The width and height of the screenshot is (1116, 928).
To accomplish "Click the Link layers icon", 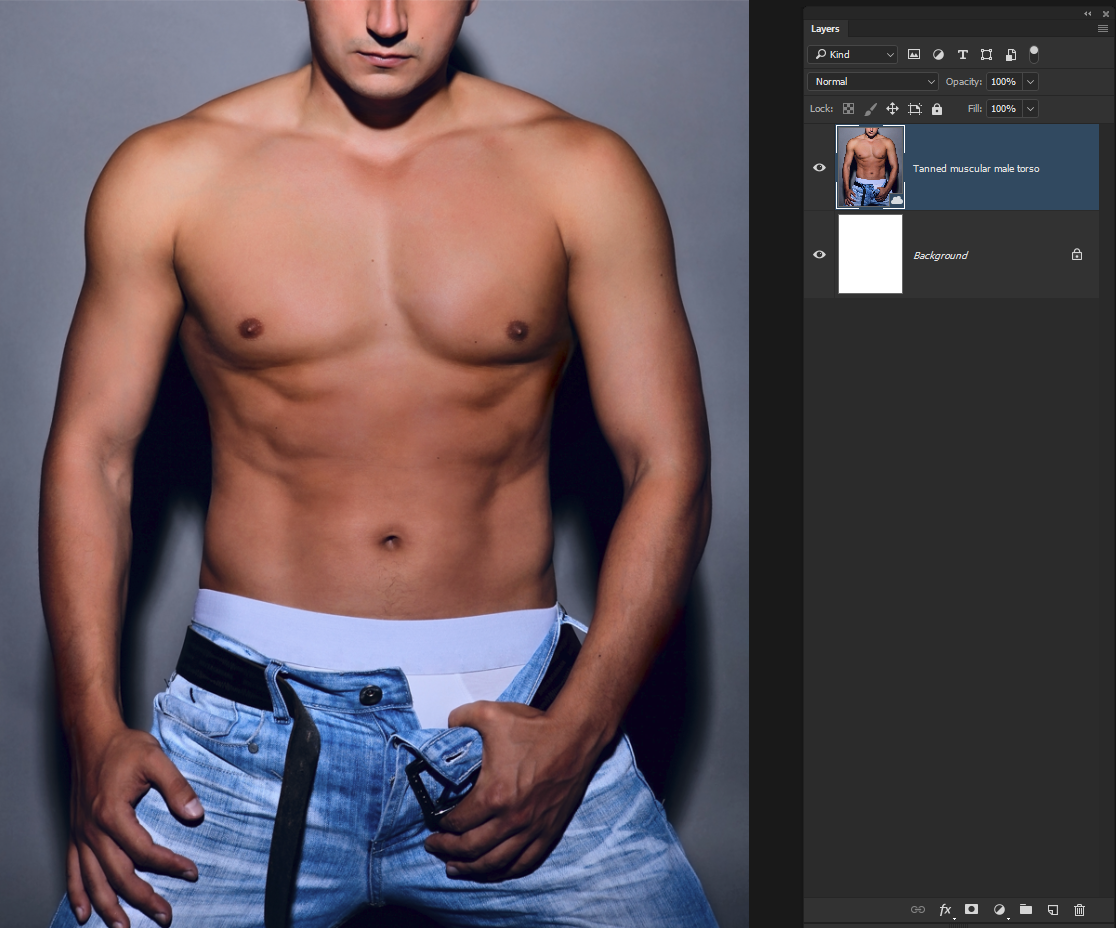I will point(918,909).
